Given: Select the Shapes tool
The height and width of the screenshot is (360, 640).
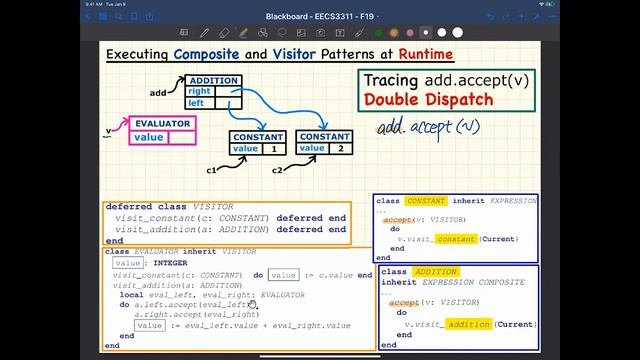Looking at the screenshot, I should point(263,33).
